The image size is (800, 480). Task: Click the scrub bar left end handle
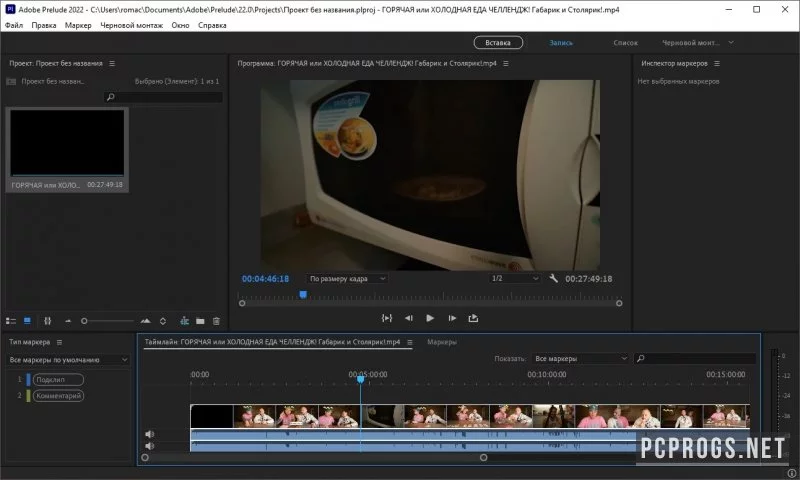pyautogui.click(x=242, y=303)
